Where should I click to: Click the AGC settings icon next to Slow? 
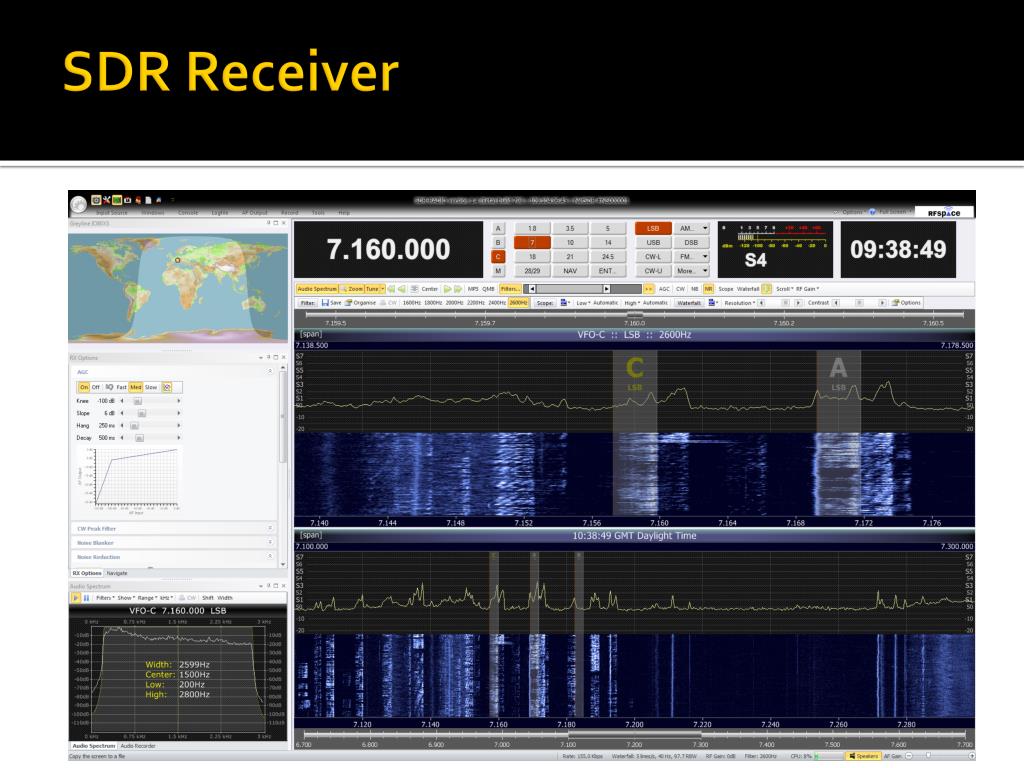pos(167,387)
